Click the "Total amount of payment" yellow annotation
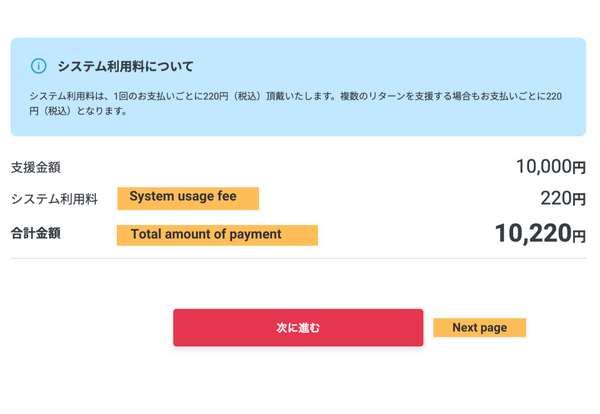The height and width of the screenshot is (414, 600). pyautogui.click(x=217, y=235)
